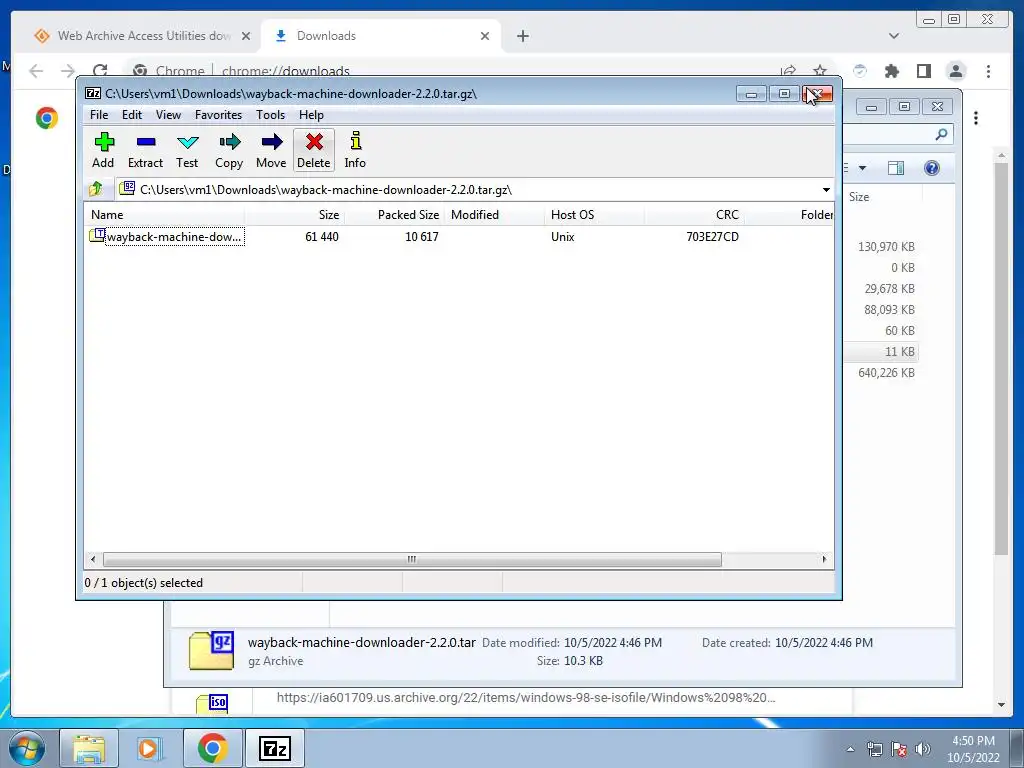Image resolution: width=1024 pixels, height=768 pixels.
Task: Sort by the Packed Size column
Action: point(394,215)
